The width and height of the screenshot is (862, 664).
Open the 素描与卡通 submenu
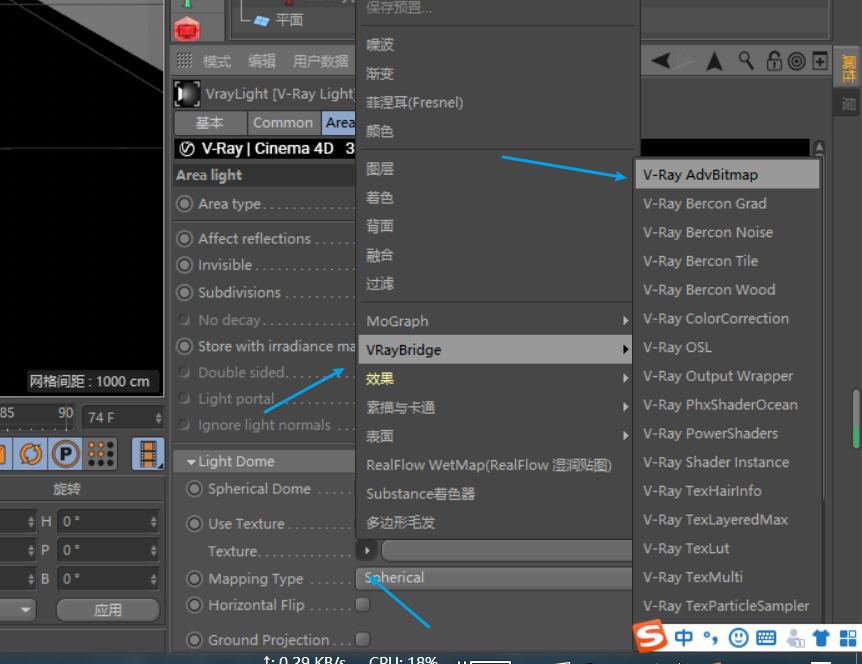(495, 407)
